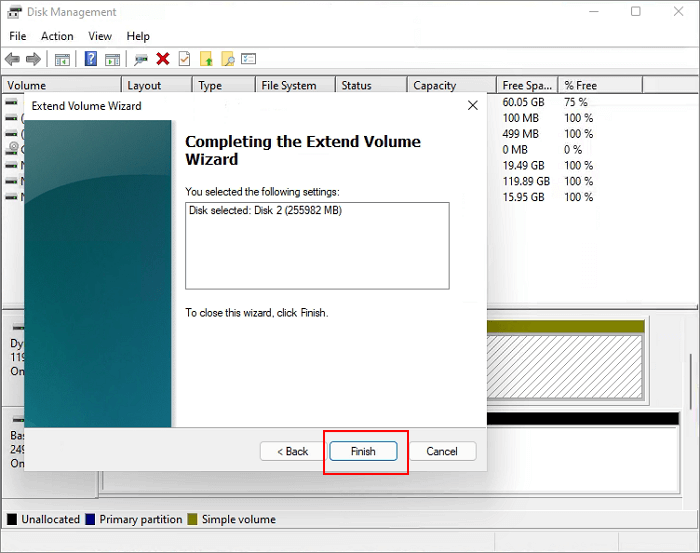Click the Properties checkmark page icon
The height and width of the screenshot is (553, 700).
tap(184, 60)
